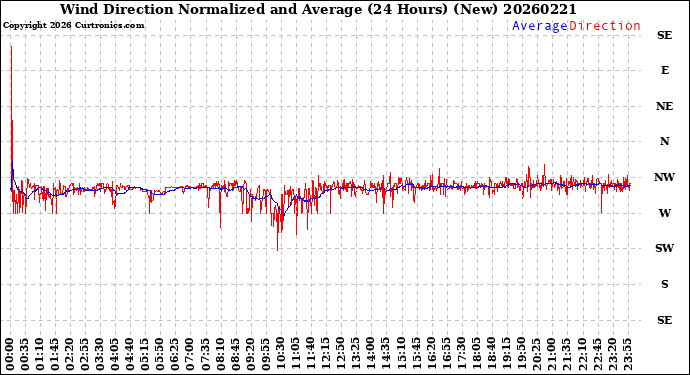Click the 11:40 time label
The height and width of the screenshot is (375, 690).
point(311,355)
